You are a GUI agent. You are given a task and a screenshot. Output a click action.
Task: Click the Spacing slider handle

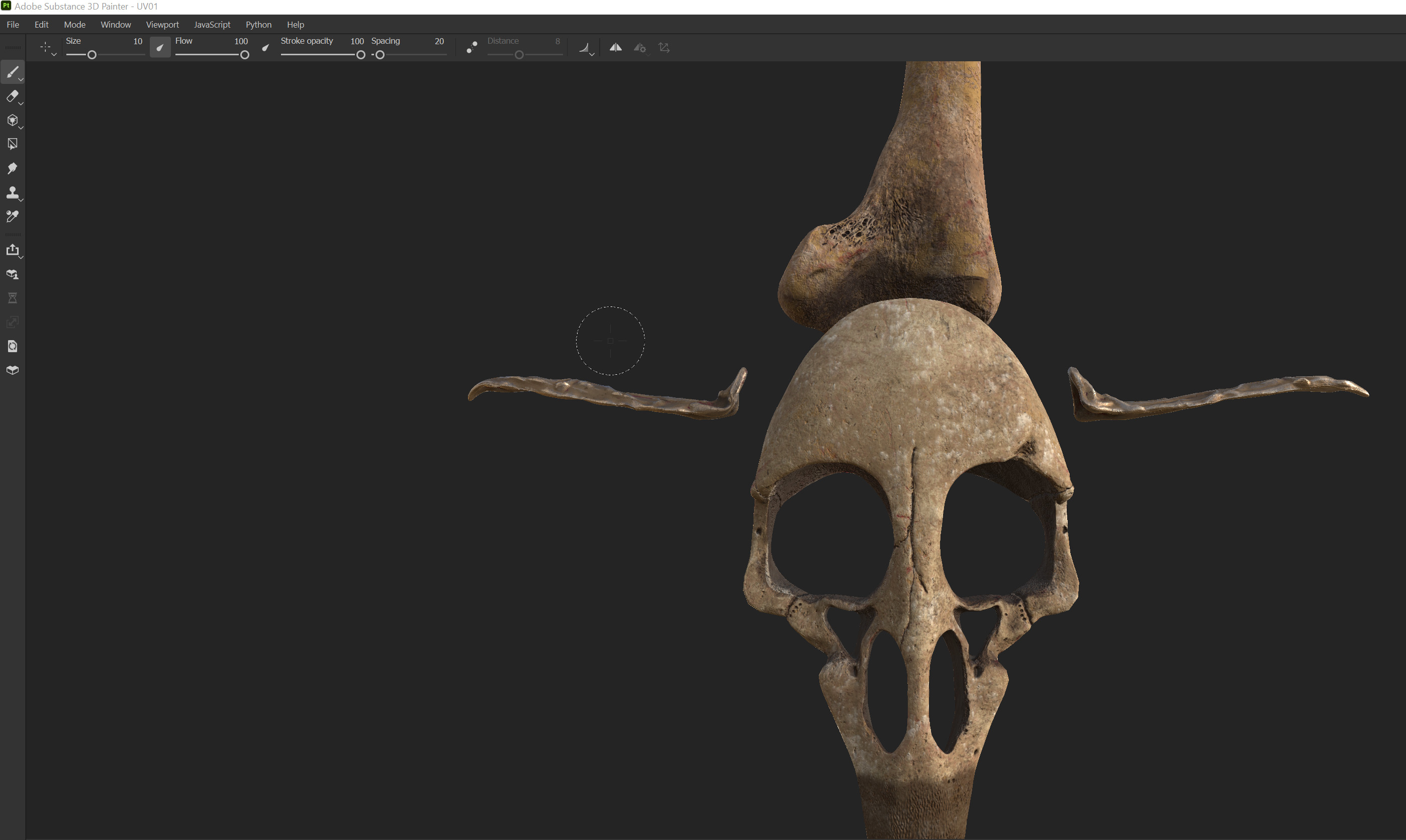coord(380,55)
